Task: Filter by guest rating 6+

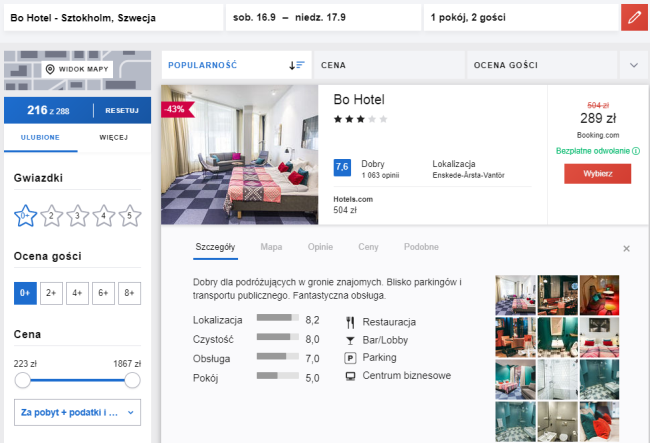Action: [103, 293]
